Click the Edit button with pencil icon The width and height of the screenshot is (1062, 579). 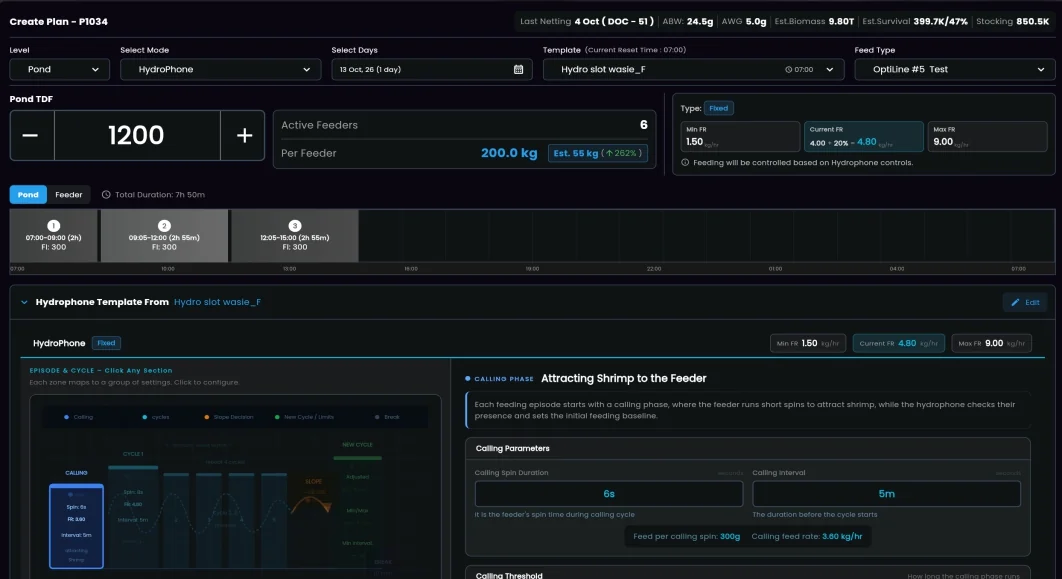(1025, 303)
